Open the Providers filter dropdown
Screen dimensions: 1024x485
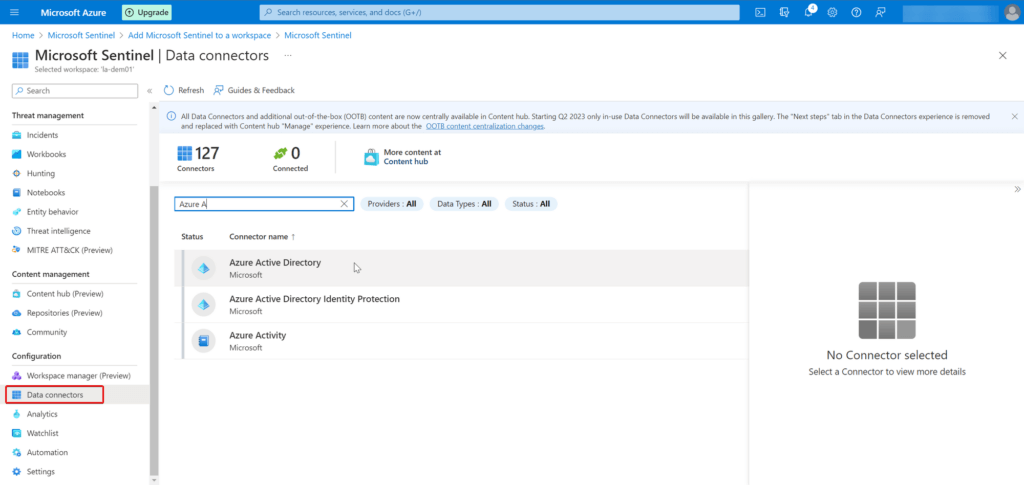click(x=392, y=204)
